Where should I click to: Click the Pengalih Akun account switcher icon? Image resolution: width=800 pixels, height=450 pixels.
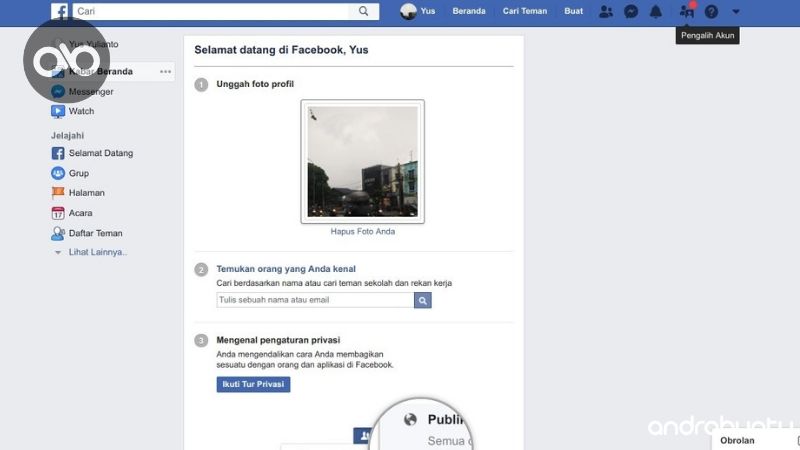click(x=687, y=11)
